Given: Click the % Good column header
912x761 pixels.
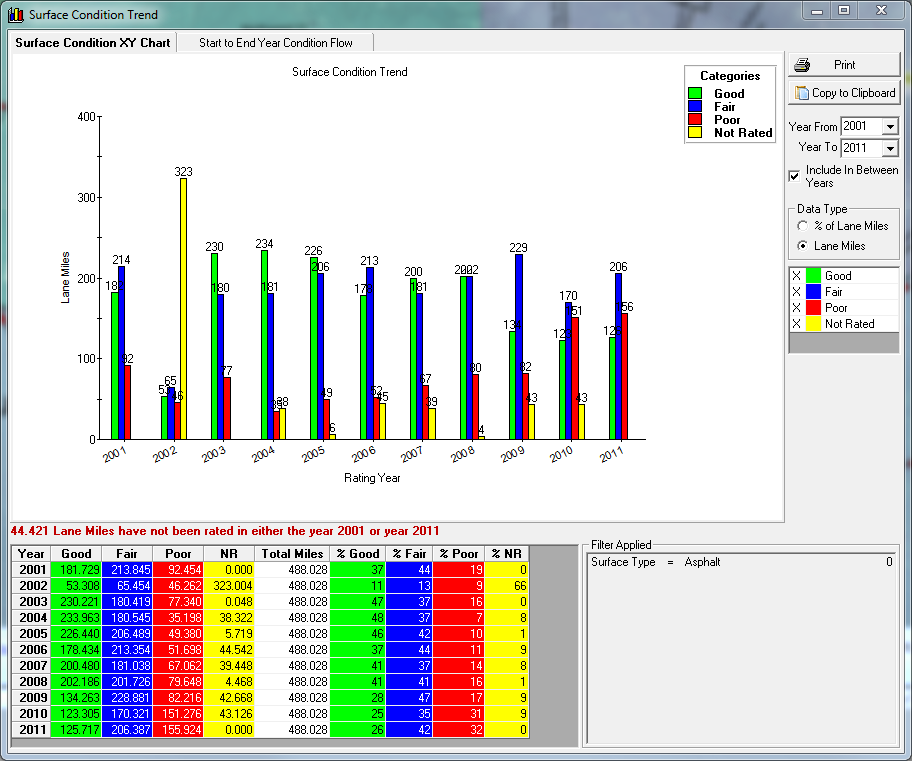Looking at the screenshot, I should coord(358,554).
